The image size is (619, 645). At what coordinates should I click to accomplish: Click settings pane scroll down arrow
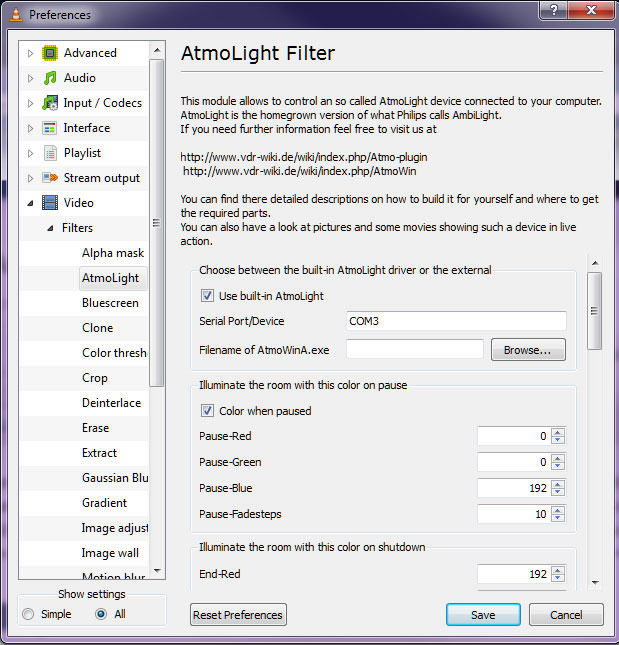tap(595, 582)
